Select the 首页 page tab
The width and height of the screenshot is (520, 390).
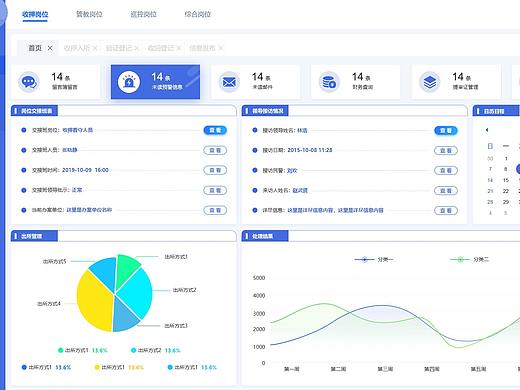point(35,48)
